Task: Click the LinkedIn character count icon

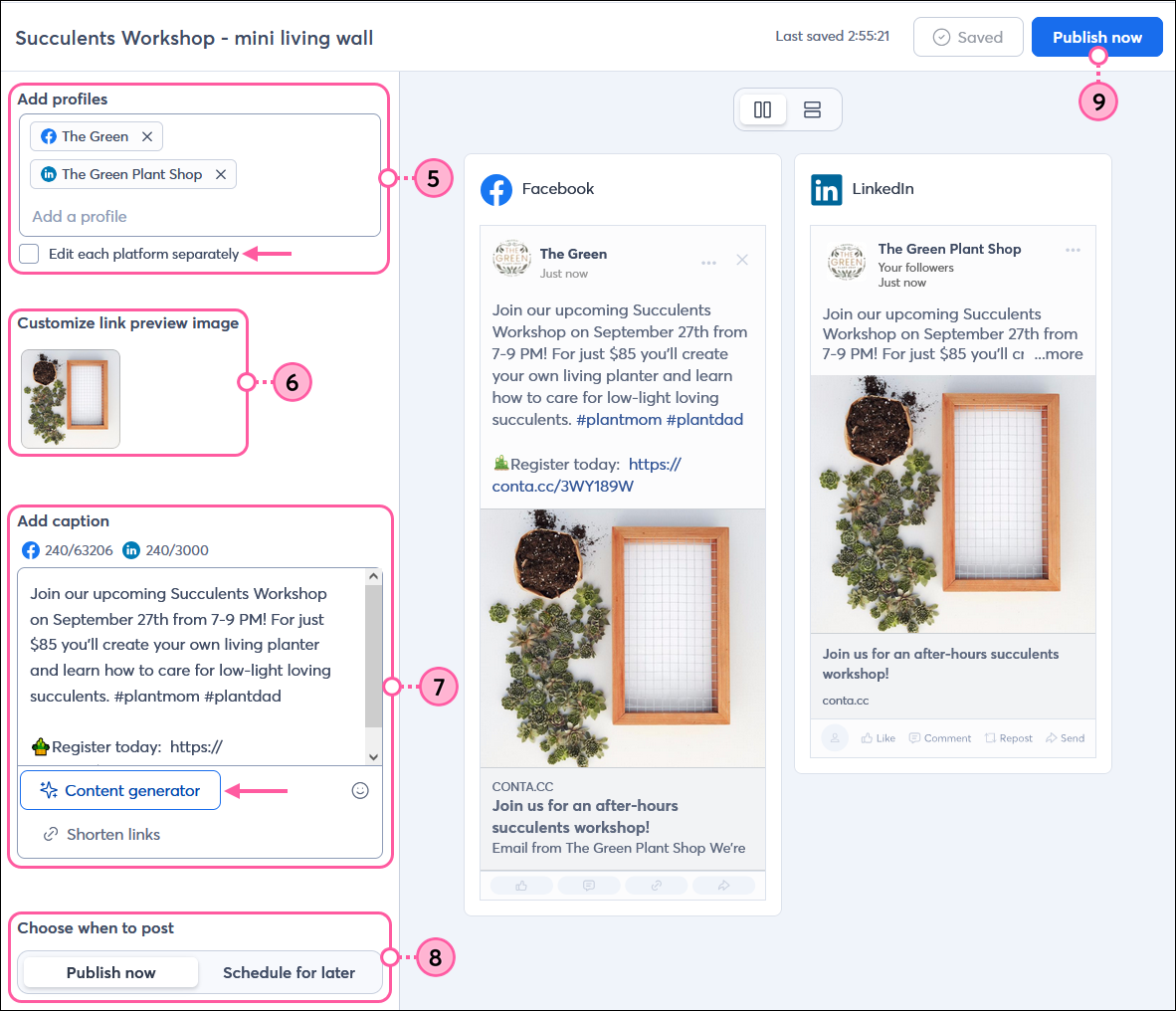Action: [x=131, y=550]
